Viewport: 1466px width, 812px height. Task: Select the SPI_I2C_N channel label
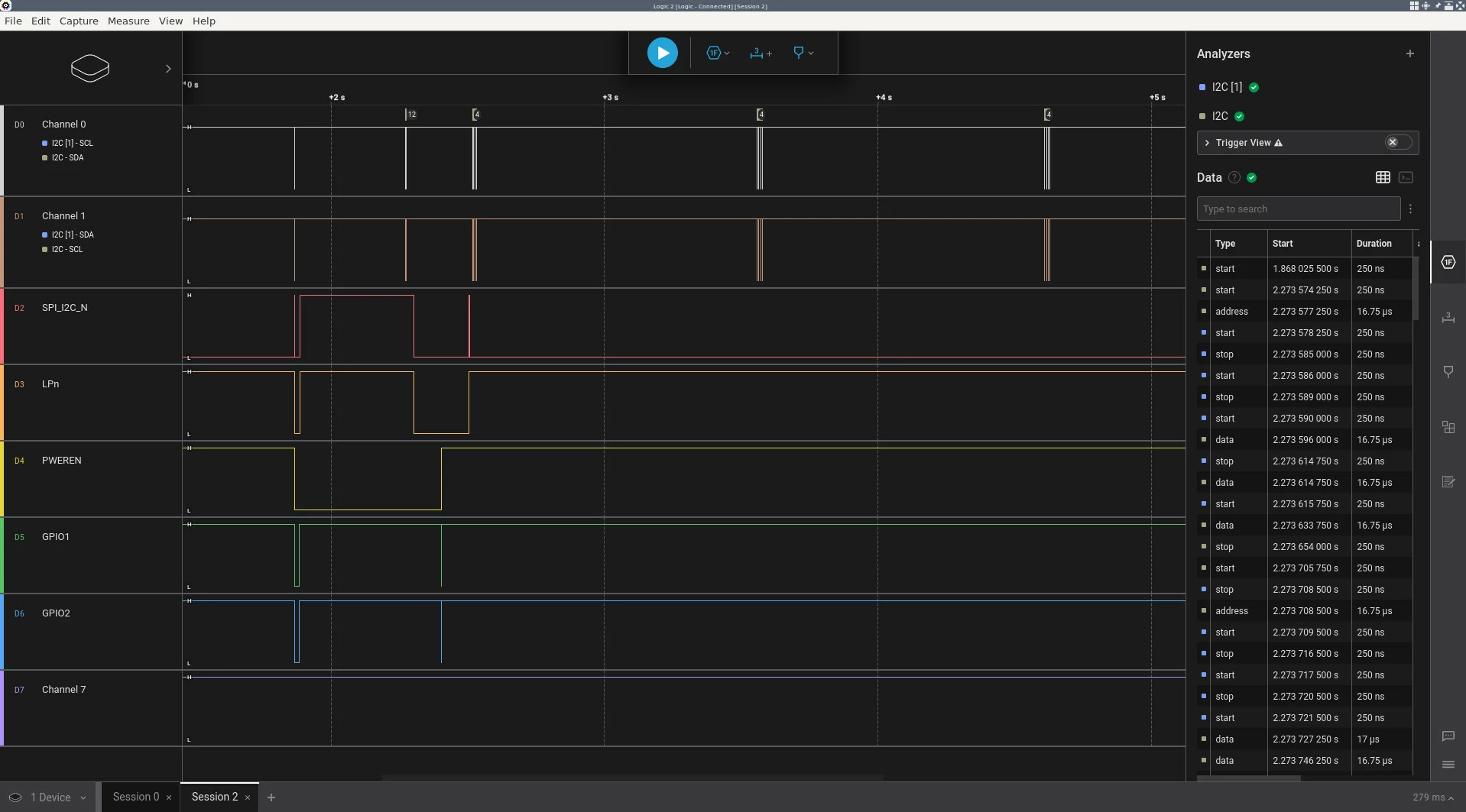pos(64,307)
